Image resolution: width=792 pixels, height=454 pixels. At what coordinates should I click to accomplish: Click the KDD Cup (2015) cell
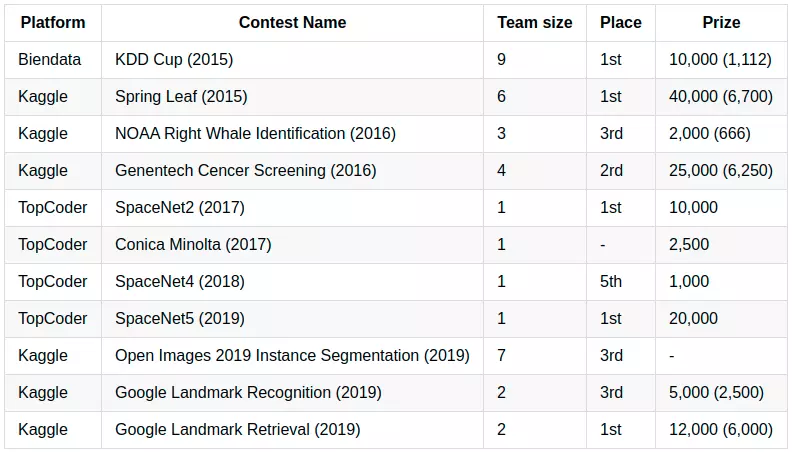174,60
